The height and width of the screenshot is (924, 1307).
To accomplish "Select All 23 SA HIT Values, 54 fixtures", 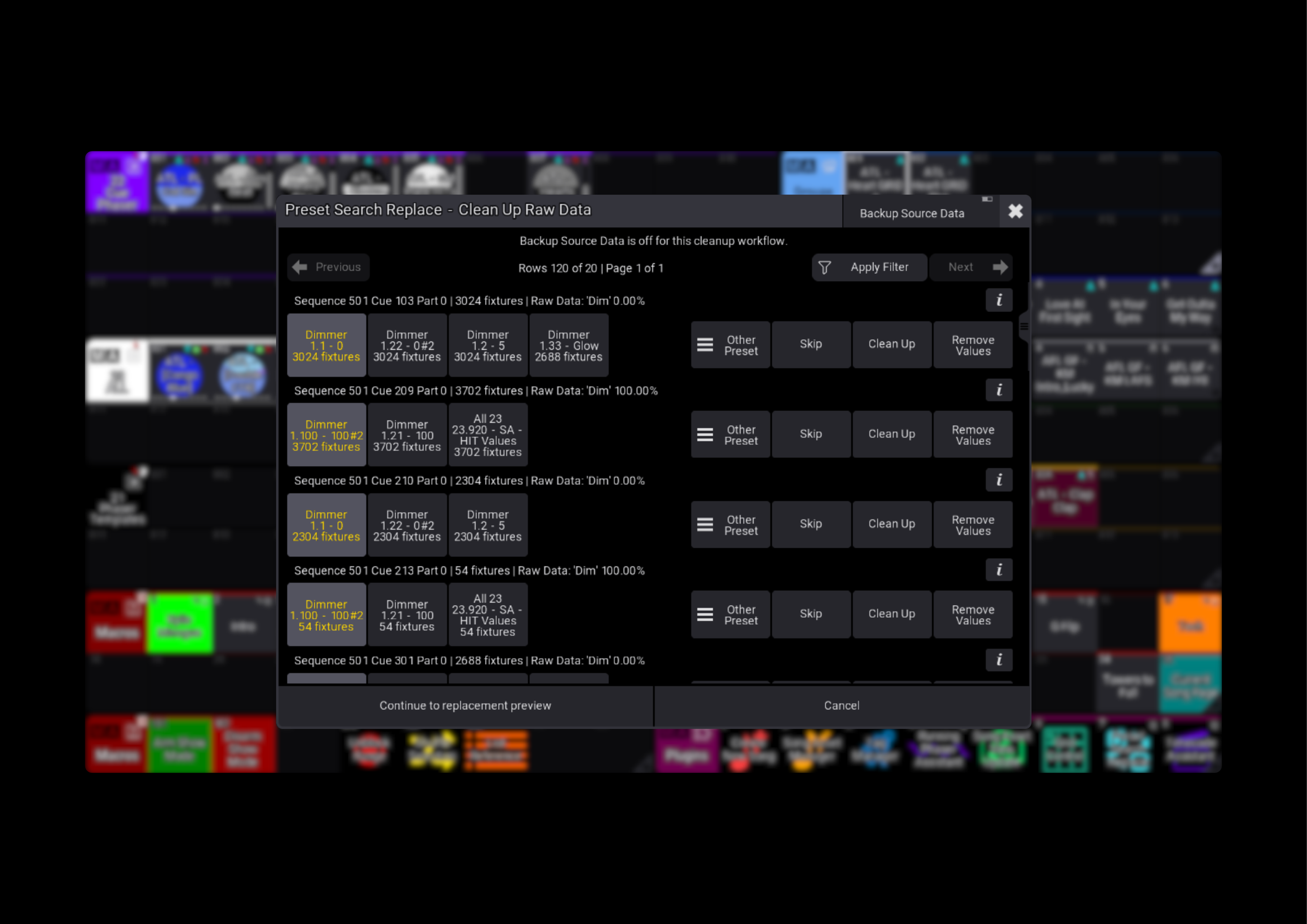I will [x=488, y=615].
